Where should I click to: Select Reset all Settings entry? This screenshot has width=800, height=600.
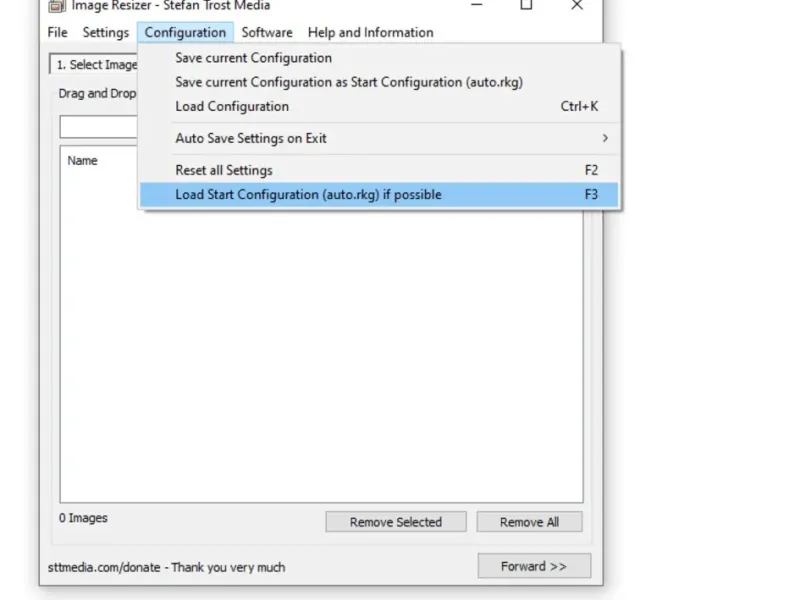pyautogui.click(x=379, y=170)
